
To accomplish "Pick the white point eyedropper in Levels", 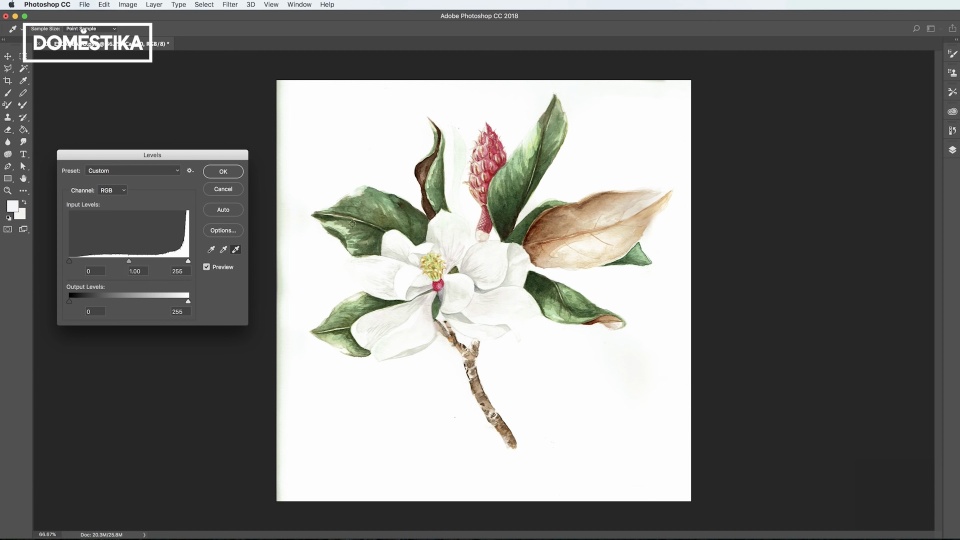I will (x=236, y=249).
